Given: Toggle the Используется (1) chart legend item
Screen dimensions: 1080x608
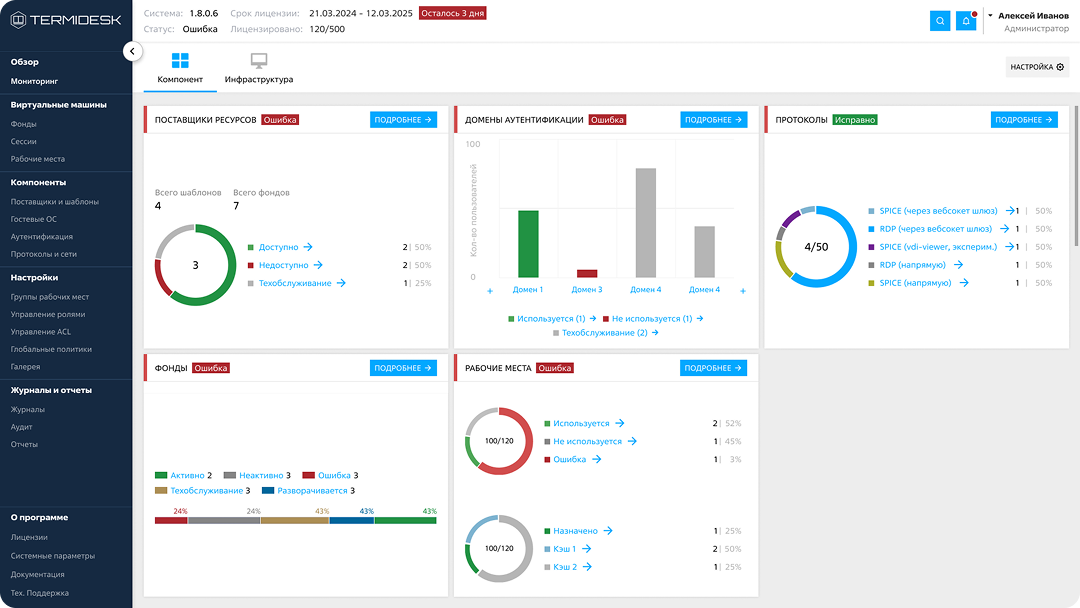Looking at the screenshot, I should tap(551, 319).
